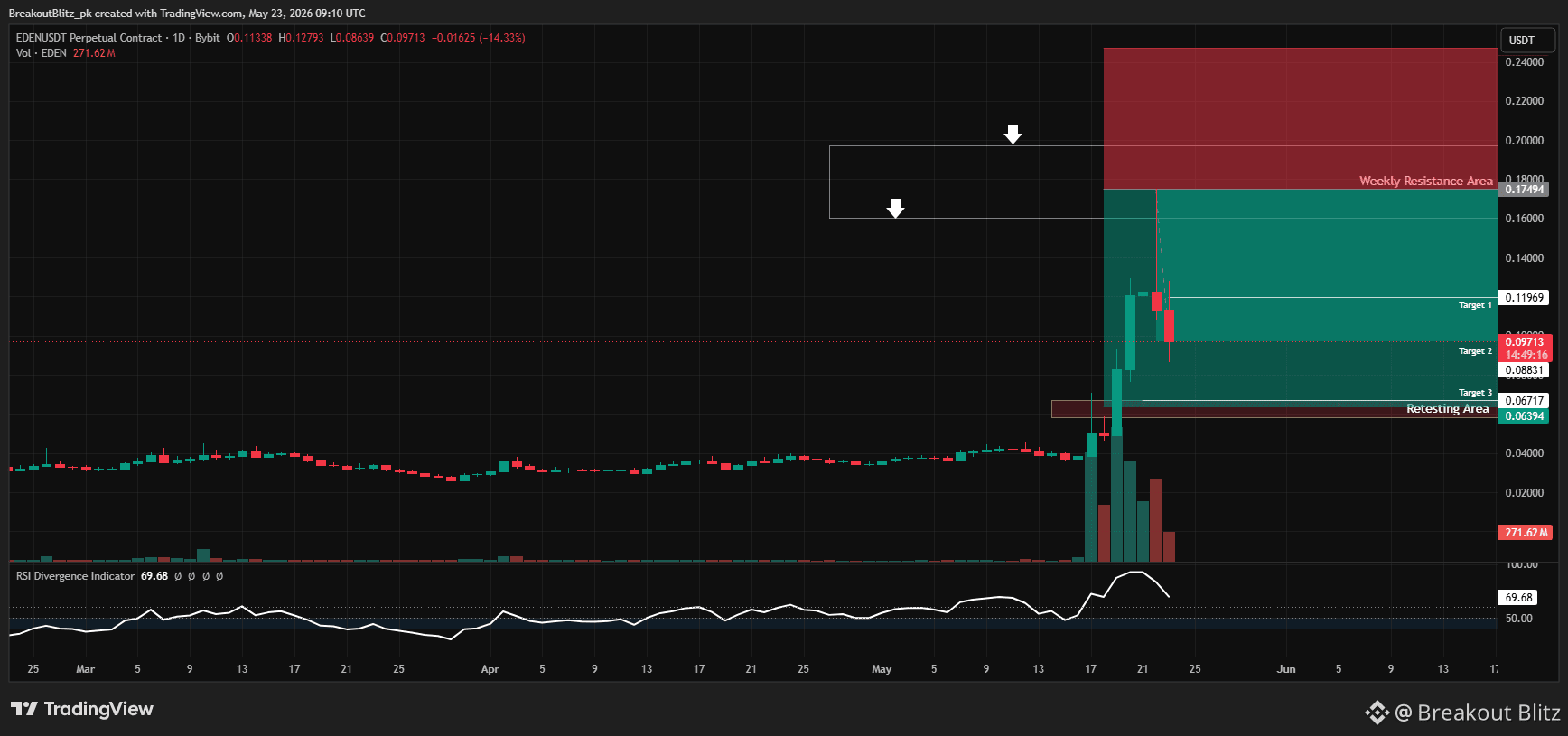Viewport: 1568px width, 736px height.
Task: Click the 69.68 label on RSI axis
Action: click(x=1519, y=598)
